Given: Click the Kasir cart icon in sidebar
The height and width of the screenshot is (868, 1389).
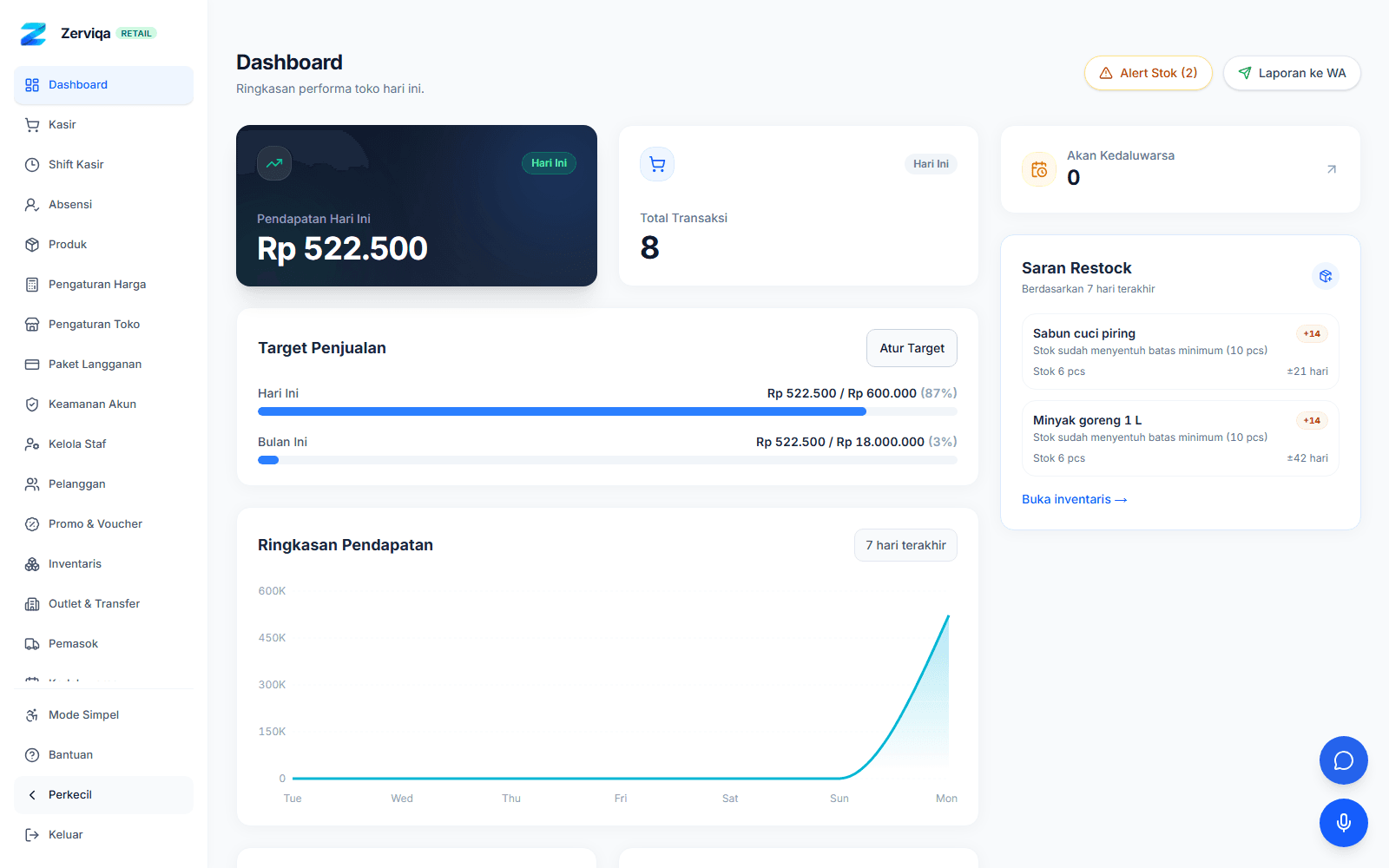Looking at the screenshot, I should click(x=32, y=125).
